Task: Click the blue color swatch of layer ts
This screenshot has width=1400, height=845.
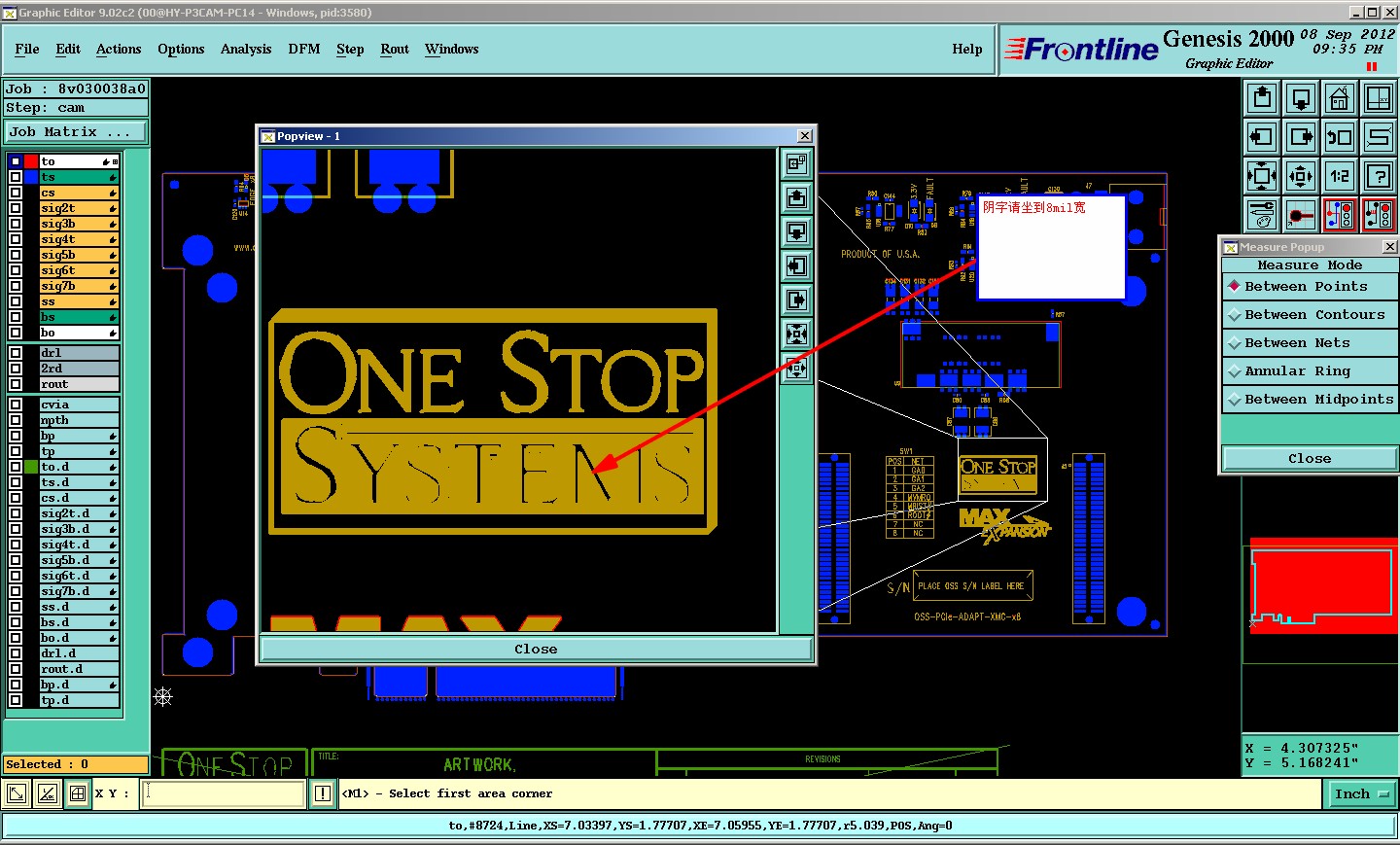Action: [x=31, y=177]
